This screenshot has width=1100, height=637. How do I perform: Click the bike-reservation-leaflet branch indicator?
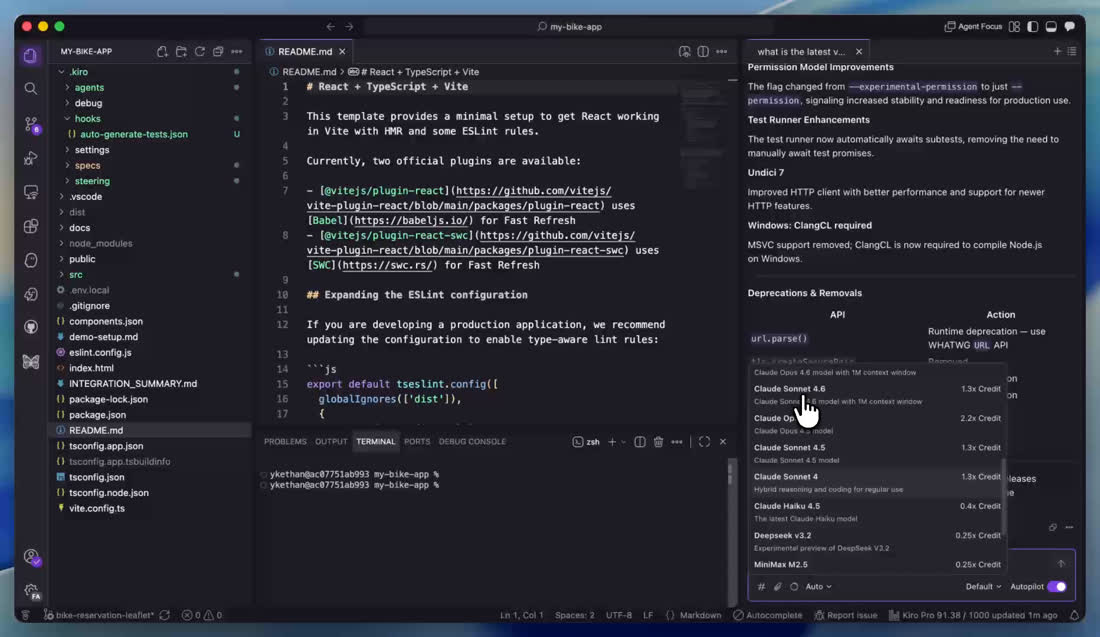99,615
